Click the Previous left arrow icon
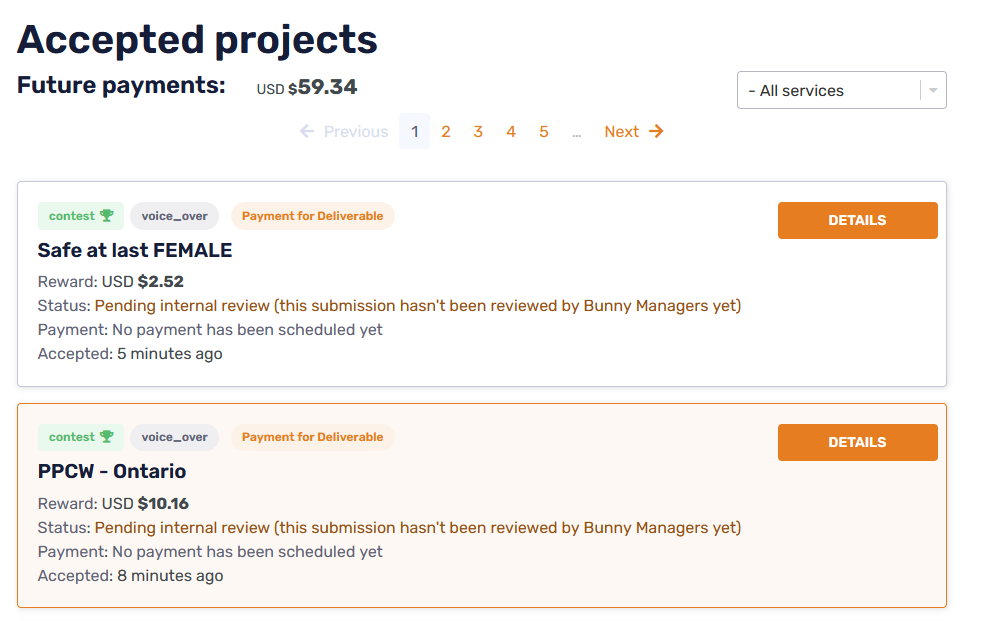The image size is (989, 621). 307,131
